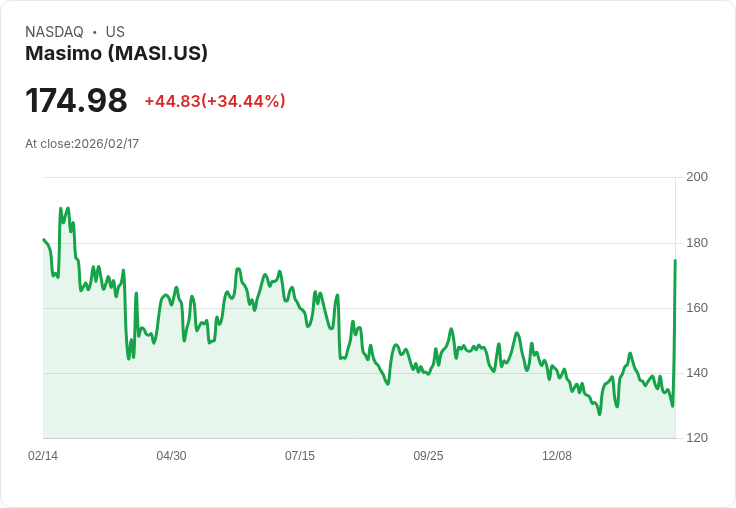Click the 07/15 date axis label
This screenshot has width=736, height=508.
pos(300,455)
